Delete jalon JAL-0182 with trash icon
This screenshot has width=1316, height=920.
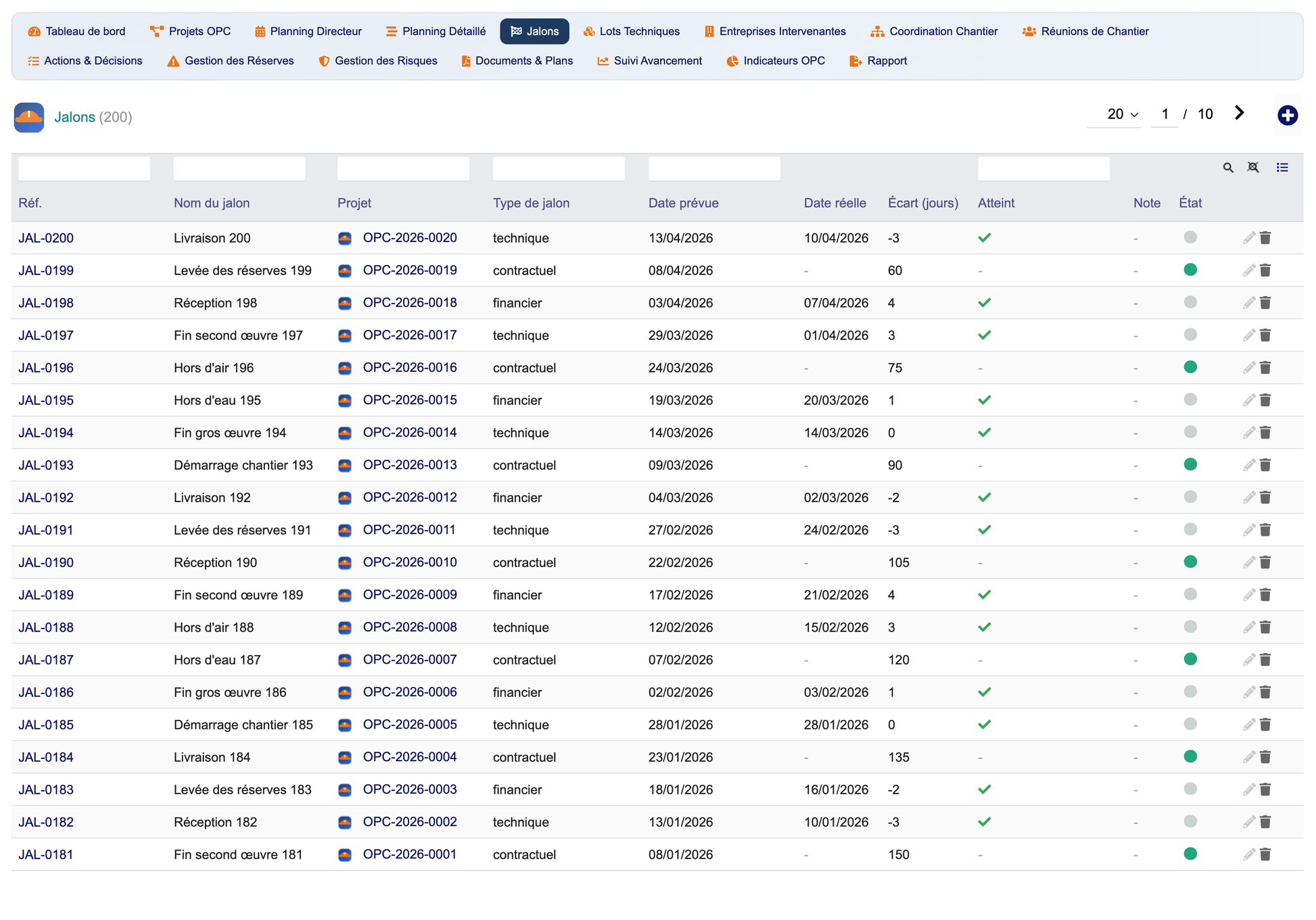[x=1265, y=822]
